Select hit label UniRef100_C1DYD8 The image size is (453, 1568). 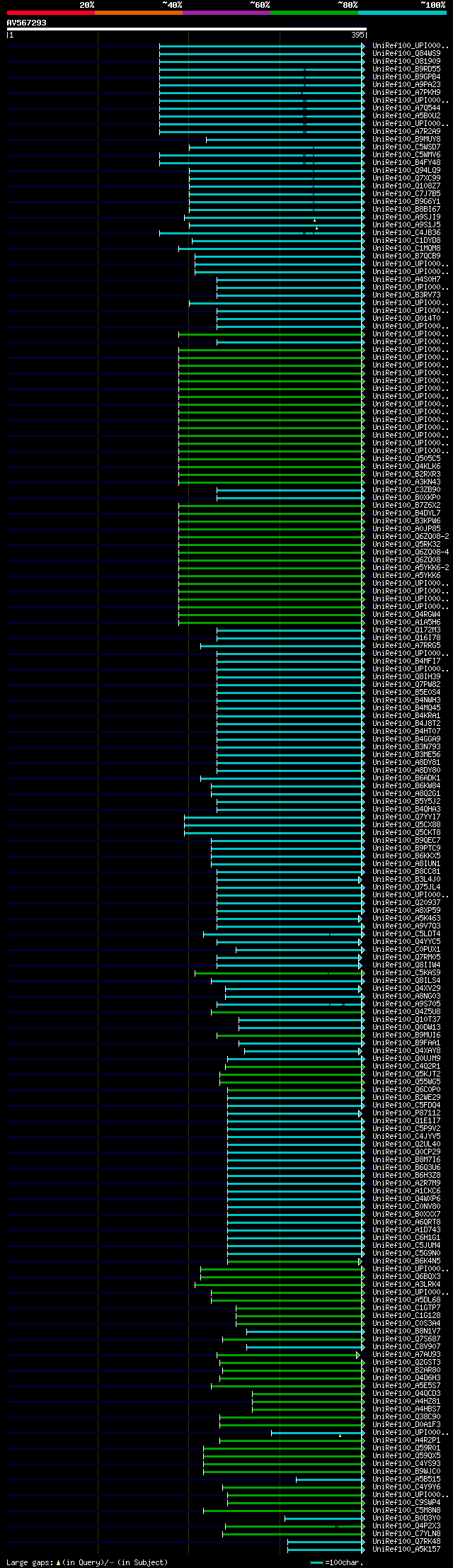(406, 240)
